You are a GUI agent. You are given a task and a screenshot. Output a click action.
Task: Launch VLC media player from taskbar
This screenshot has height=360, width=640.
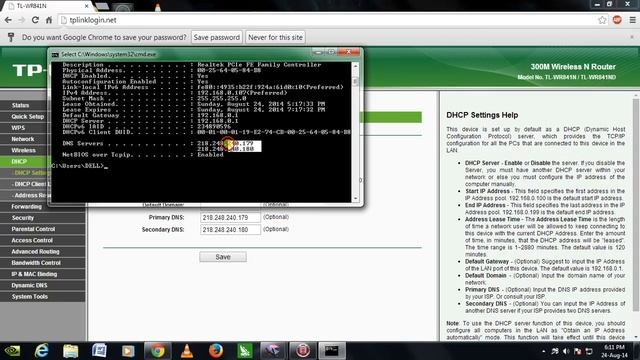(187, 351)
